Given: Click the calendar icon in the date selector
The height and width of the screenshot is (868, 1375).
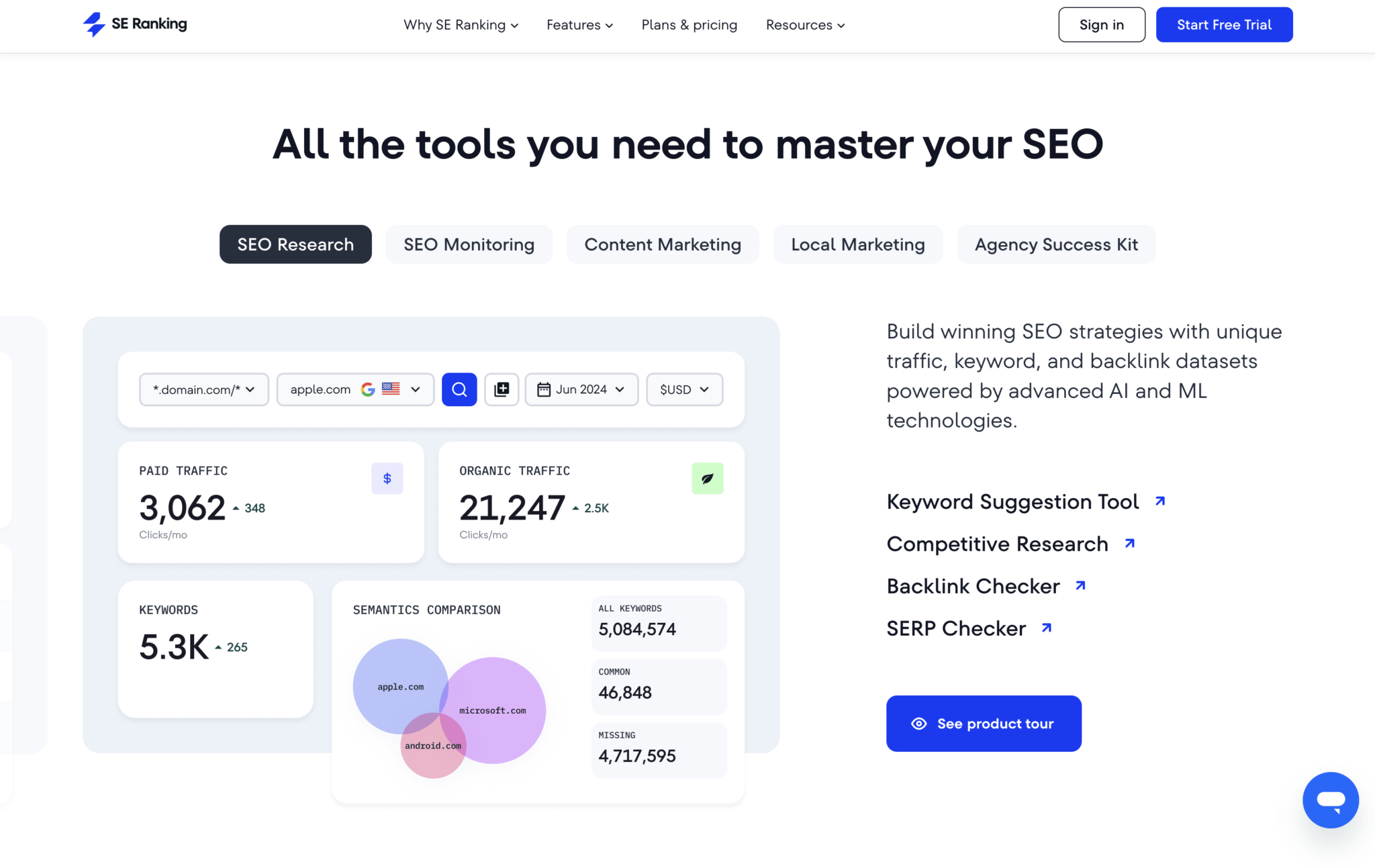Looking at the screenshot, I should coord(545,389).
